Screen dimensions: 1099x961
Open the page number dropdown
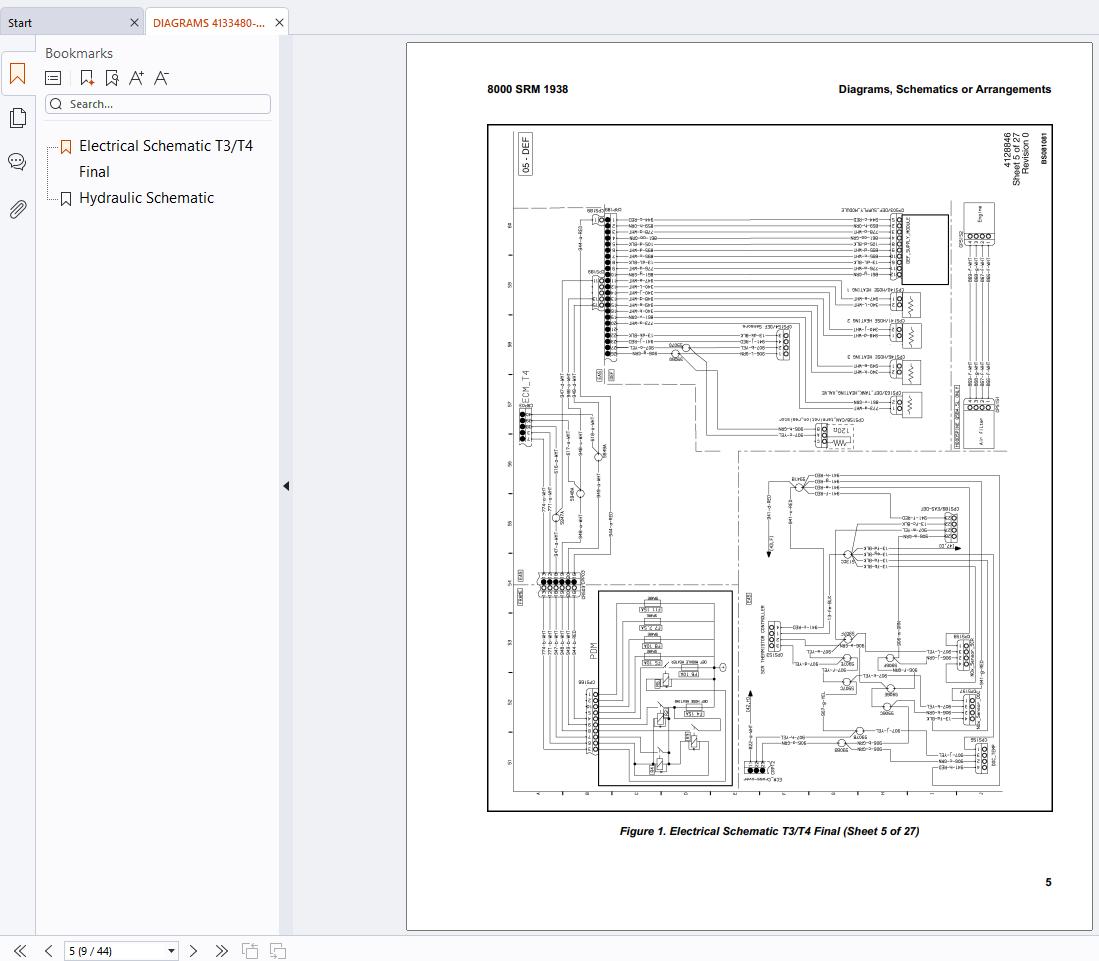coord(171,951)
